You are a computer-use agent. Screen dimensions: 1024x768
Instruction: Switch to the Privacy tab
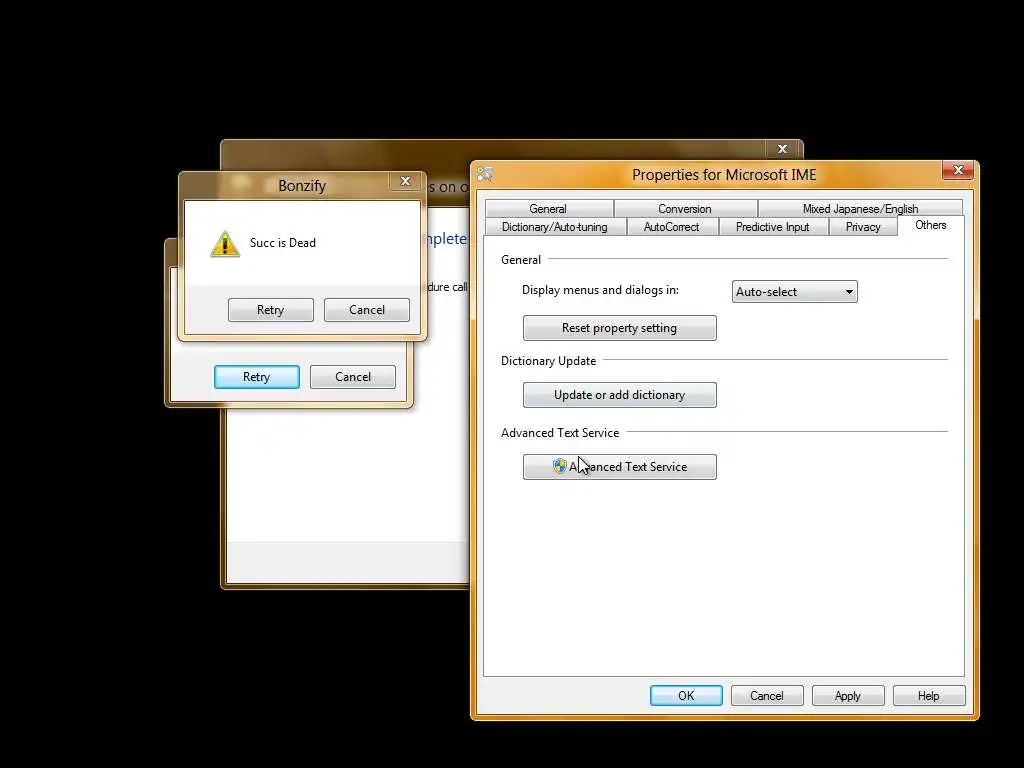click(x=863, y=227)
